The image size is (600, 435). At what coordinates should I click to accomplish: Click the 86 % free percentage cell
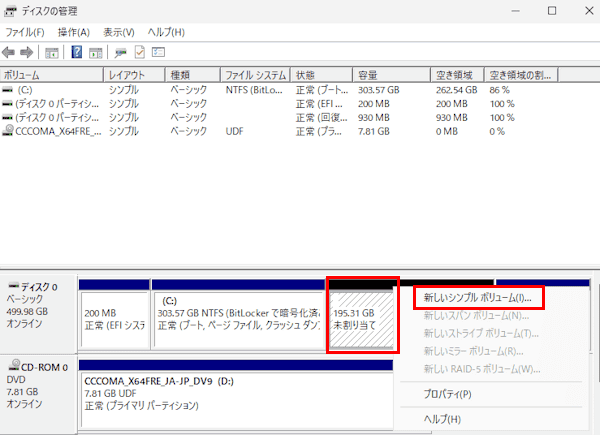pyautogui.click(x=499, y=90)
